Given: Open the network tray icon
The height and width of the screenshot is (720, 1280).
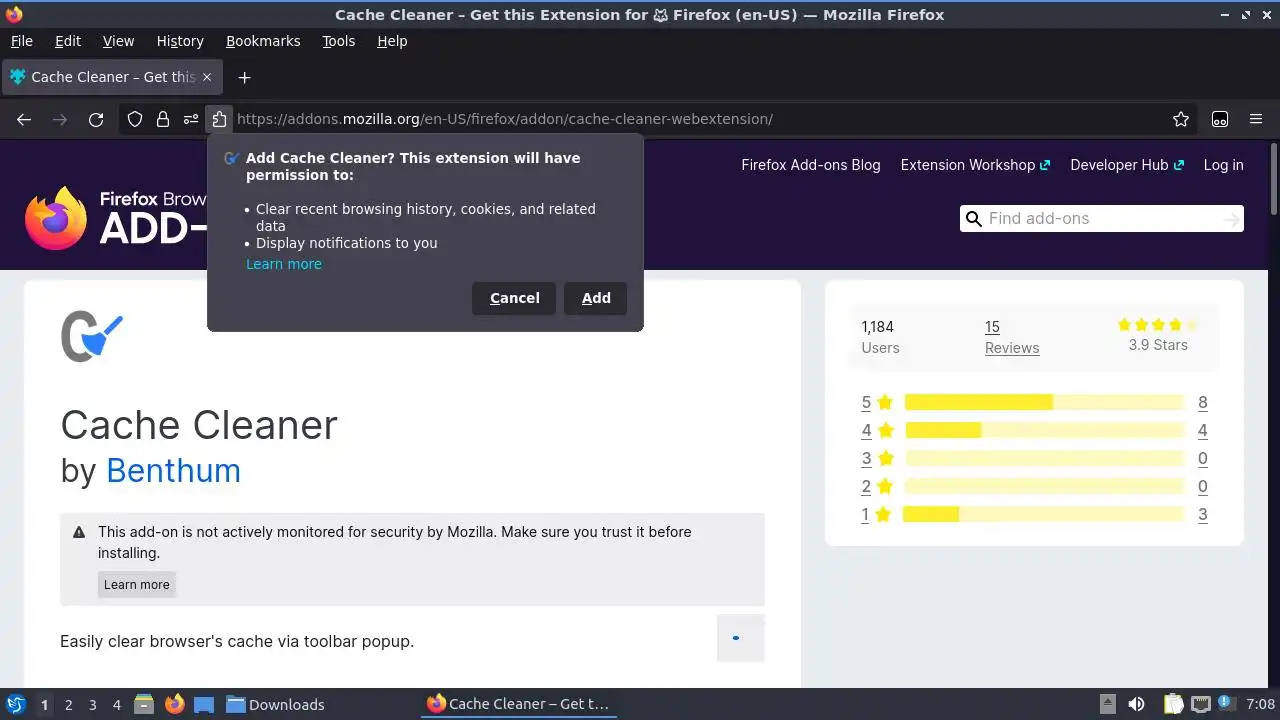Looking at the screenshot, I should point(1201,704).
